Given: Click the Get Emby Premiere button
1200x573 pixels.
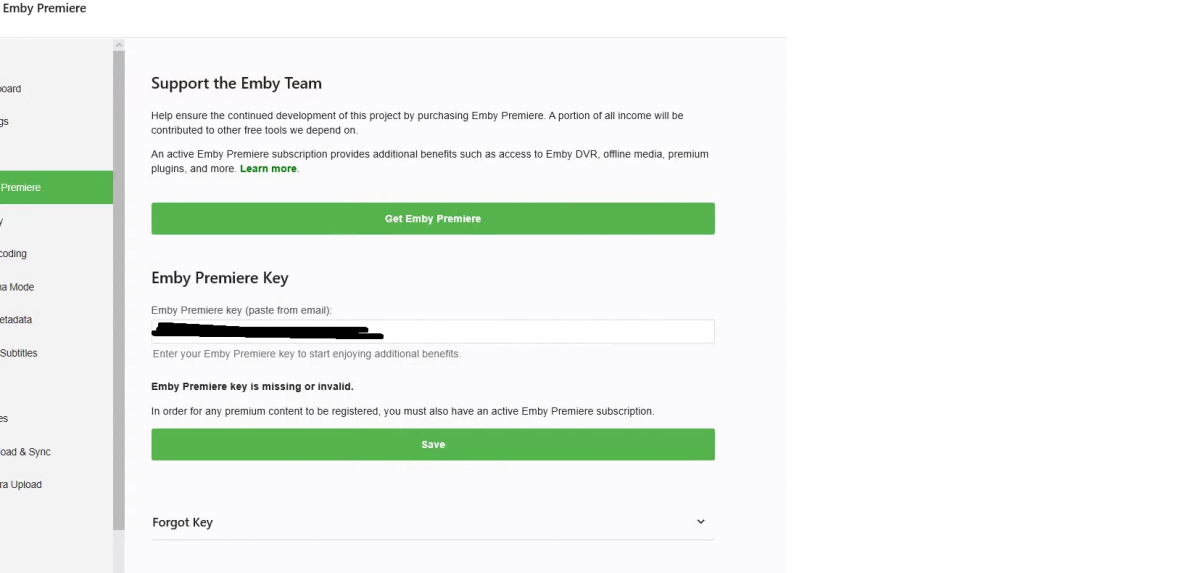Looking at the screenshot, I should tap(432, 219).
